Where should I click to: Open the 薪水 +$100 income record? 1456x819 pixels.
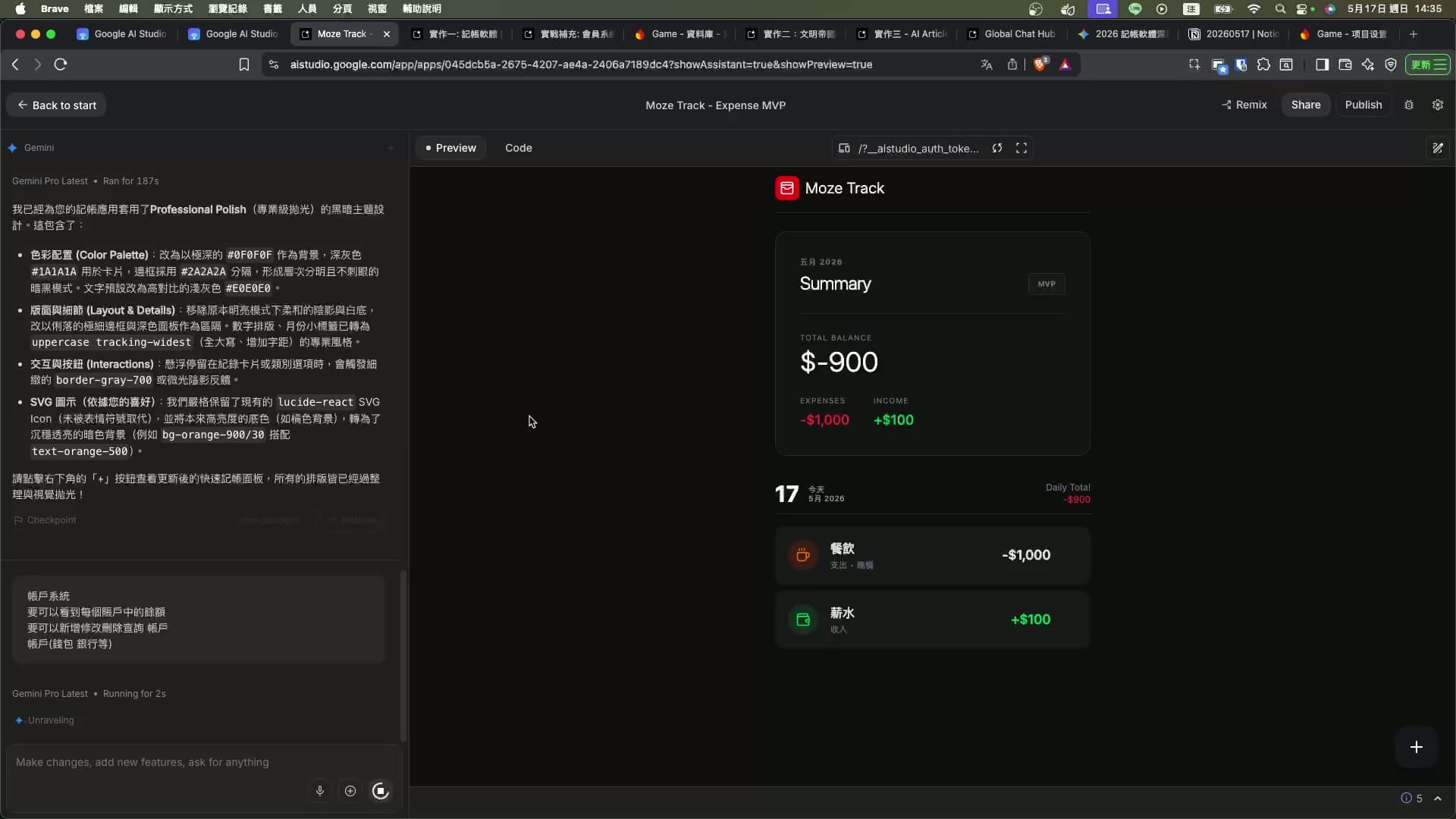point(933,620)
